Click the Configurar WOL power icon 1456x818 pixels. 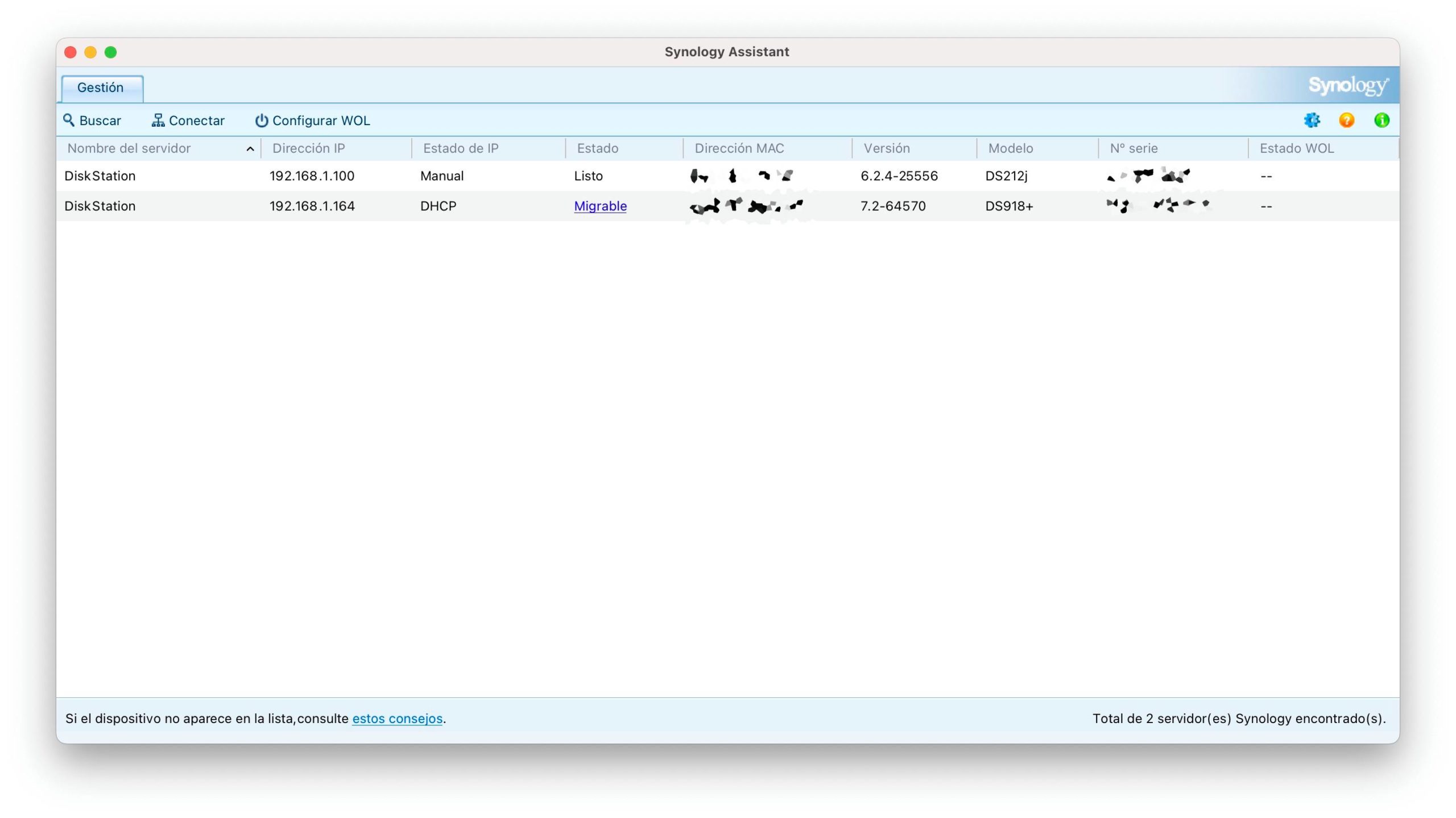pyautogui.click(x=261, y=120)
